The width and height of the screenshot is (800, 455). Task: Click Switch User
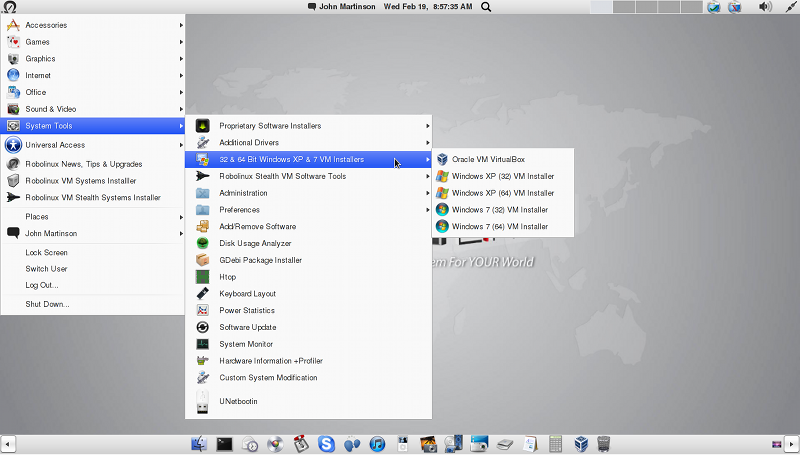pyautogui.click(x=93, y=269)
